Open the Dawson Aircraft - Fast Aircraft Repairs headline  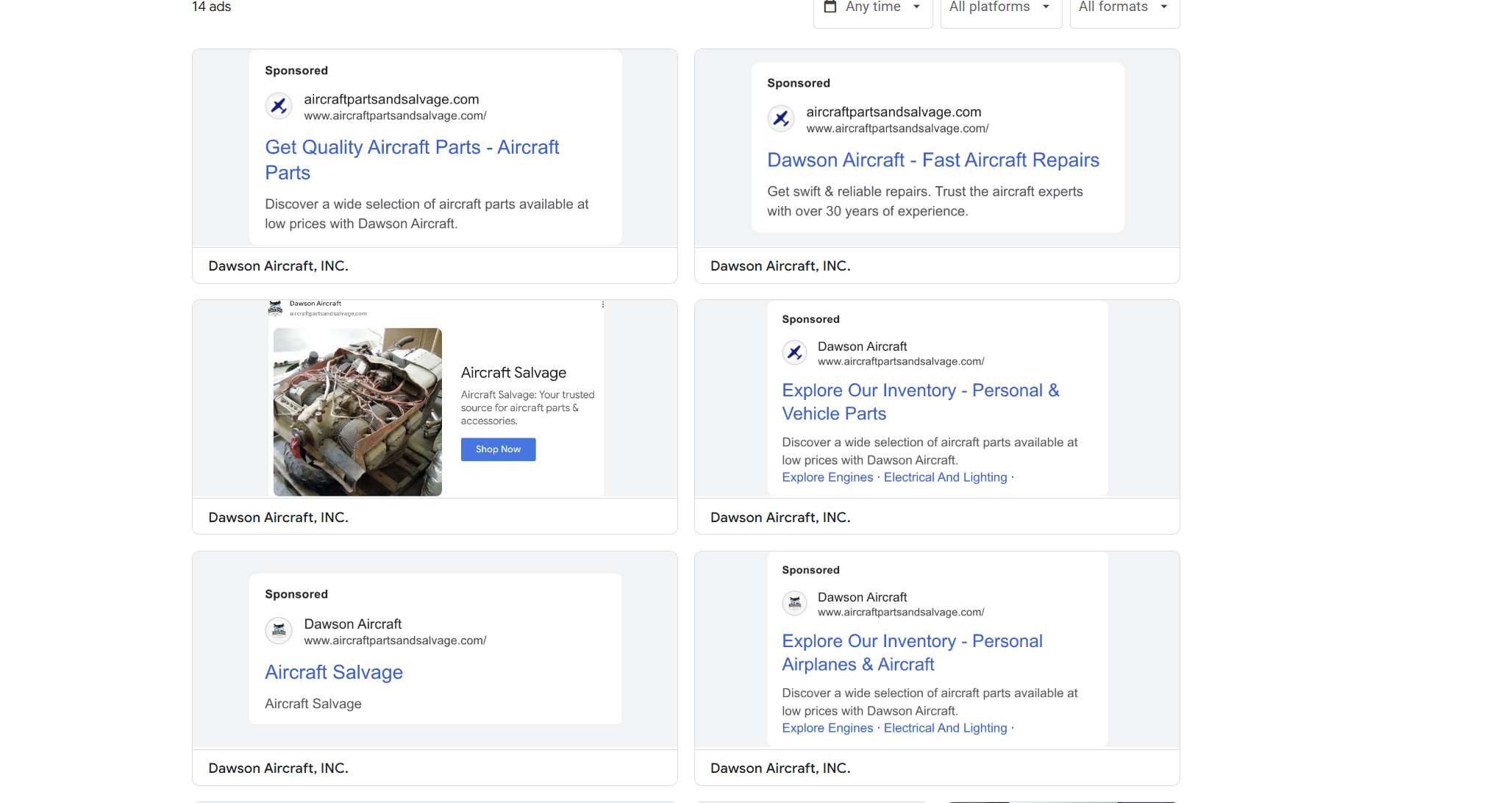933,160
